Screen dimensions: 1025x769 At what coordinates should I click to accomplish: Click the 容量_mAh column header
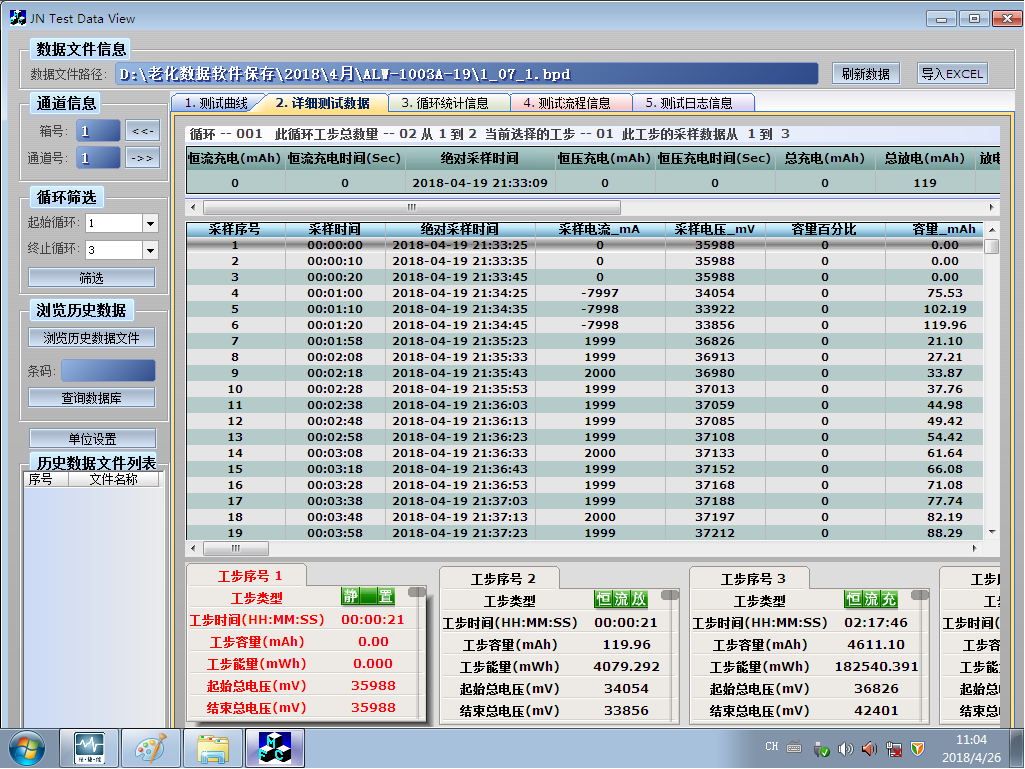pos(934,230)
